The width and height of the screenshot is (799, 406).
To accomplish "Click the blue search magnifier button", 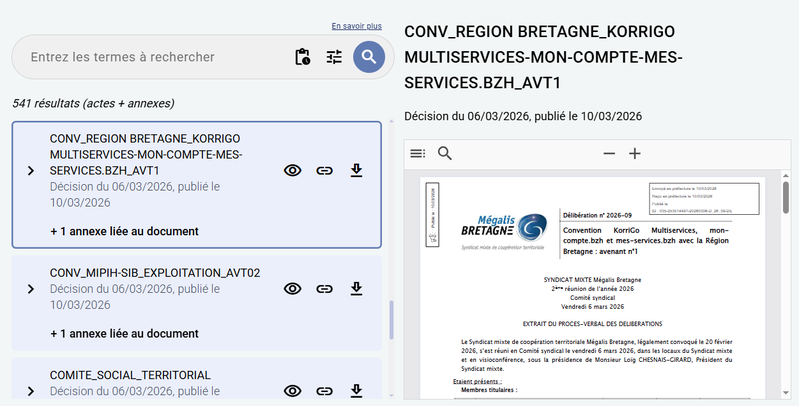I will tap(369, 57).
